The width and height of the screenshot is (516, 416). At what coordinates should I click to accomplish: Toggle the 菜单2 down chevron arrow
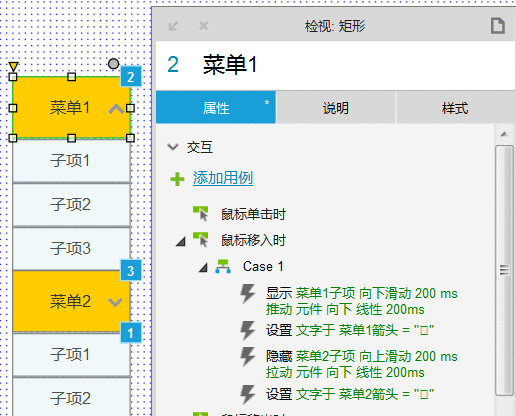115,302
